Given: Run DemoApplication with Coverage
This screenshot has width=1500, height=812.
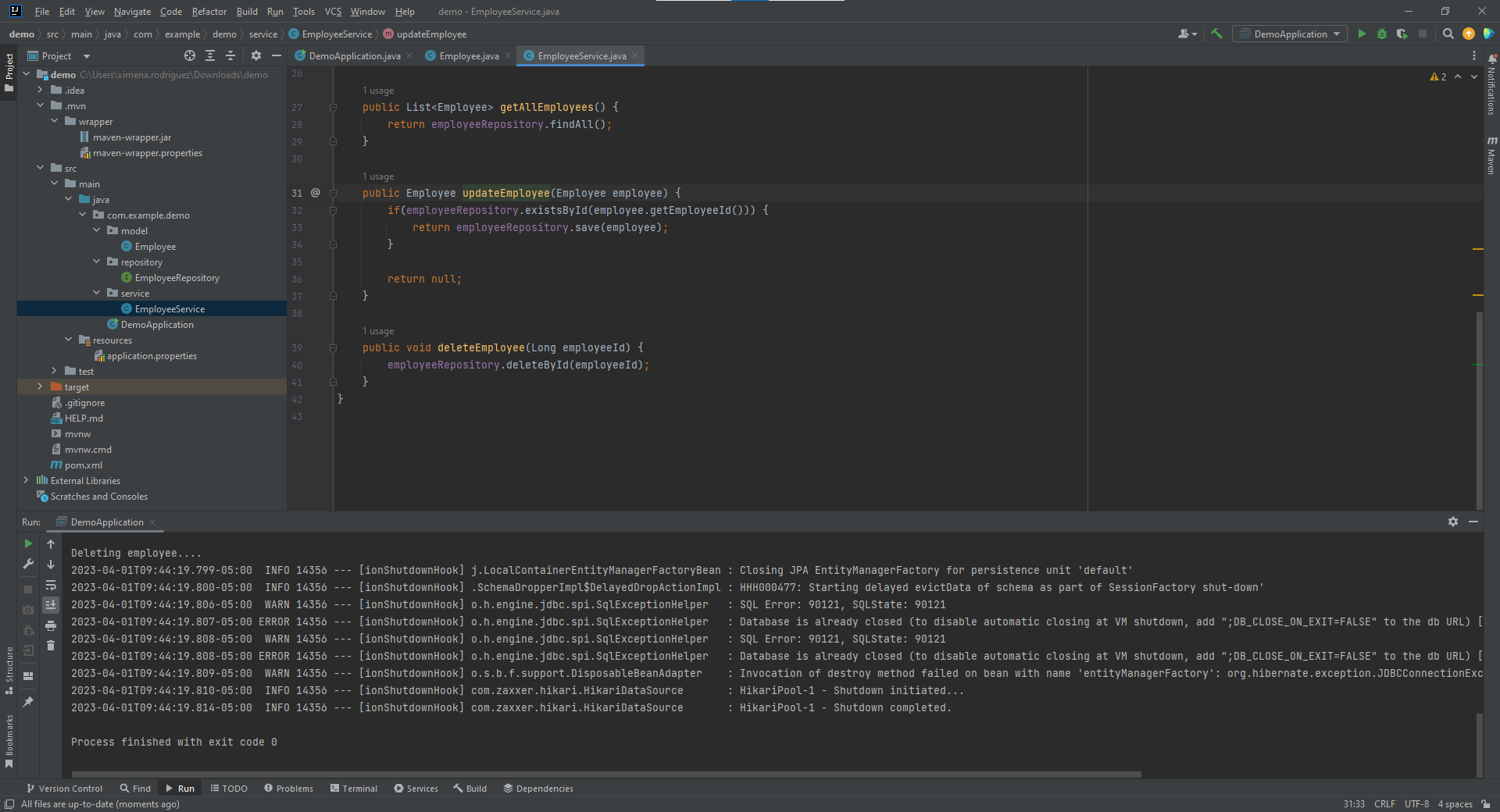Looking at the screenshot, I should (x=1402, y=34).
